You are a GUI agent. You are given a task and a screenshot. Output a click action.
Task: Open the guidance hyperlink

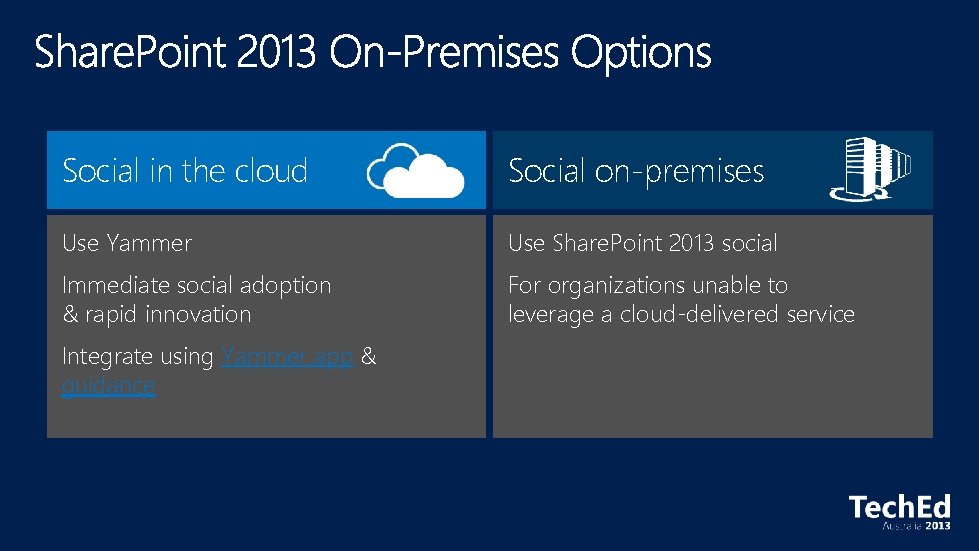point(108,386)
